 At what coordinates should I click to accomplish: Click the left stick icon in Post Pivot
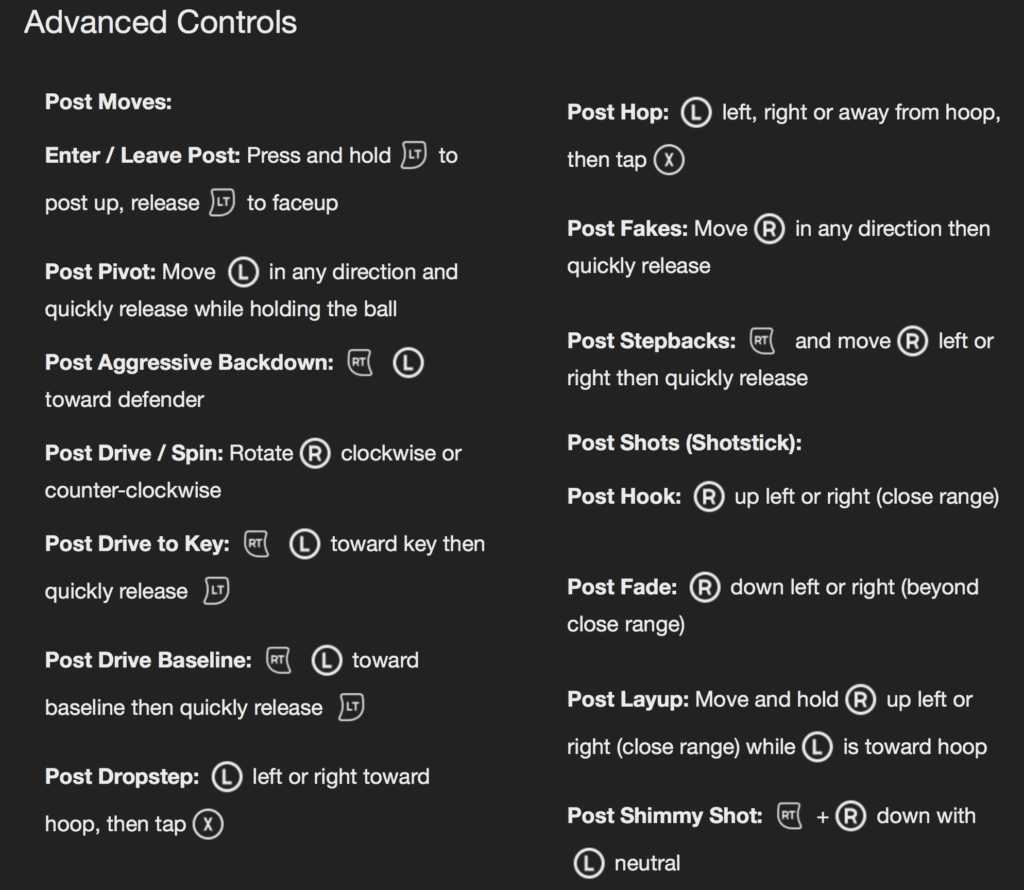tap(242, 272)
